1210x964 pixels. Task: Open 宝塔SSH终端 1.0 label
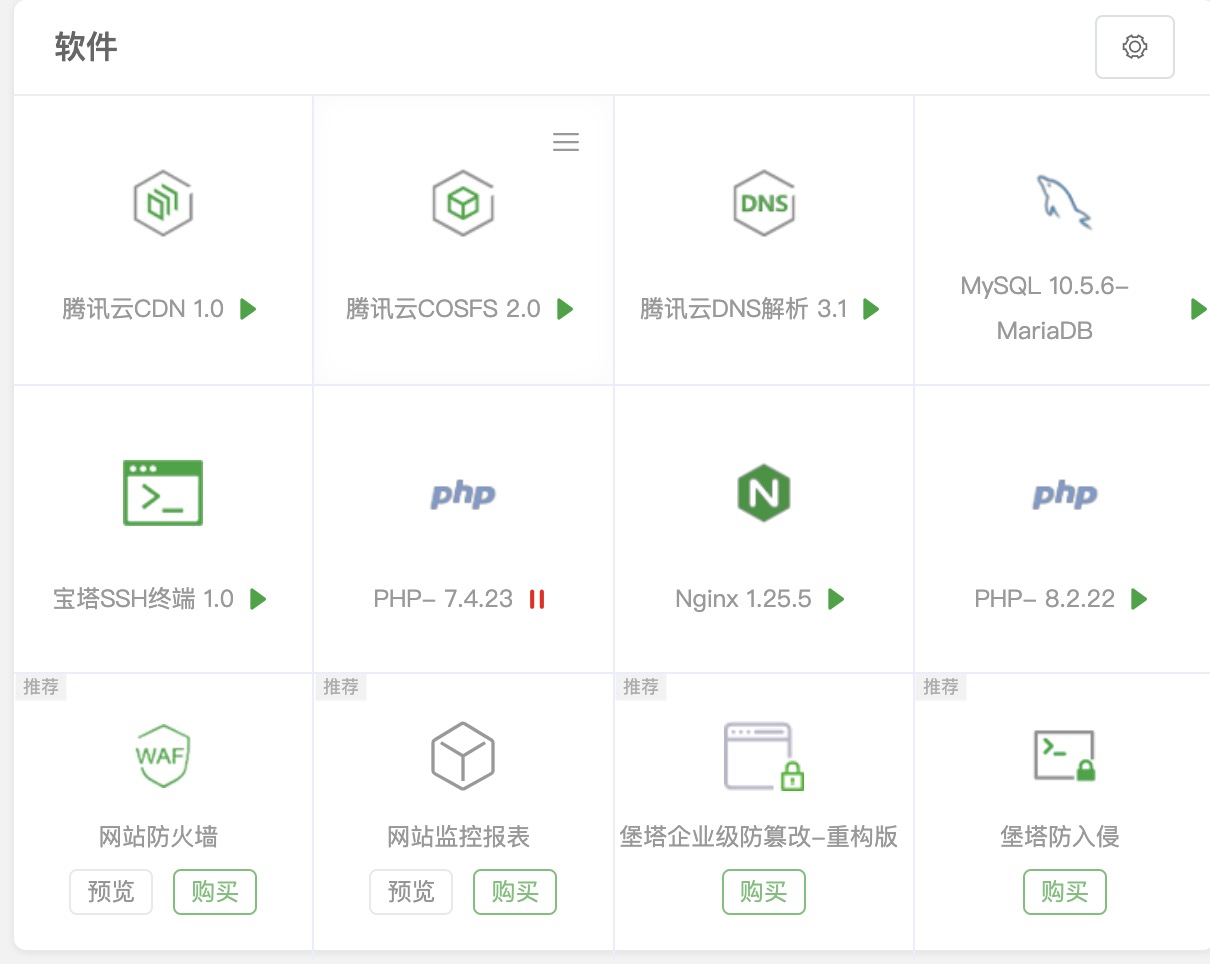pyautogui.click(x=144, y=599)
